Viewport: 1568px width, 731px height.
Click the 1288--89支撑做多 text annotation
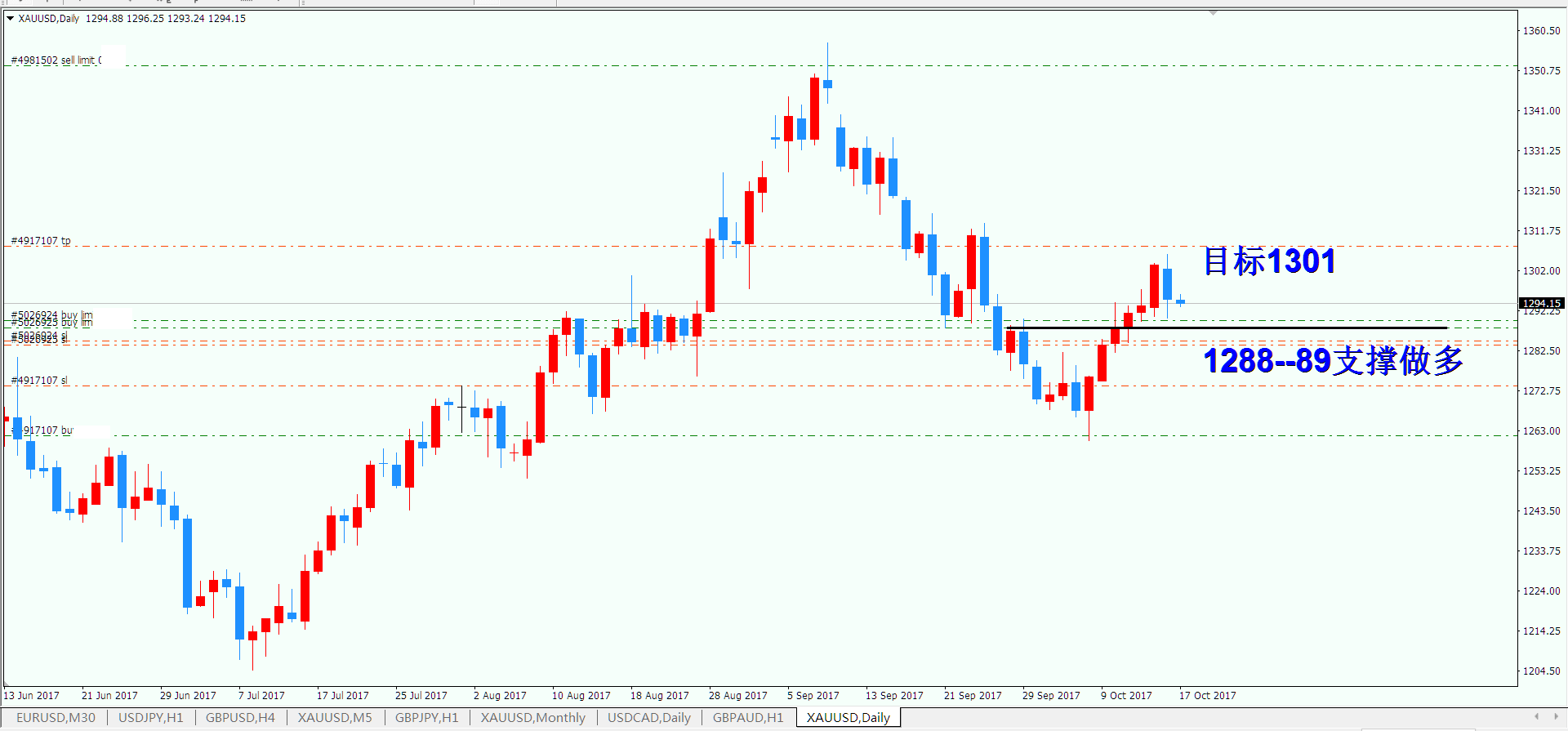(1333, 360)
